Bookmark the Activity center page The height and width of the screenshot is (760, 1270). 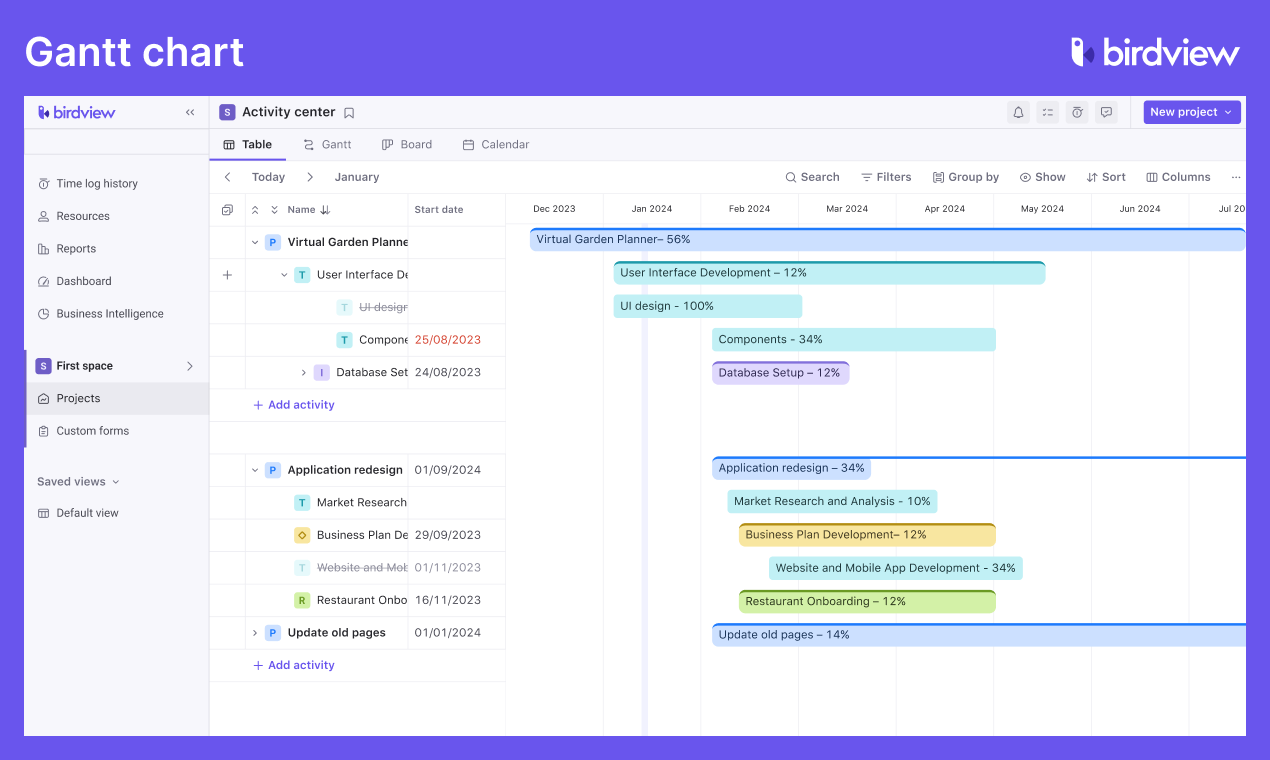click(x=349, y=113)
